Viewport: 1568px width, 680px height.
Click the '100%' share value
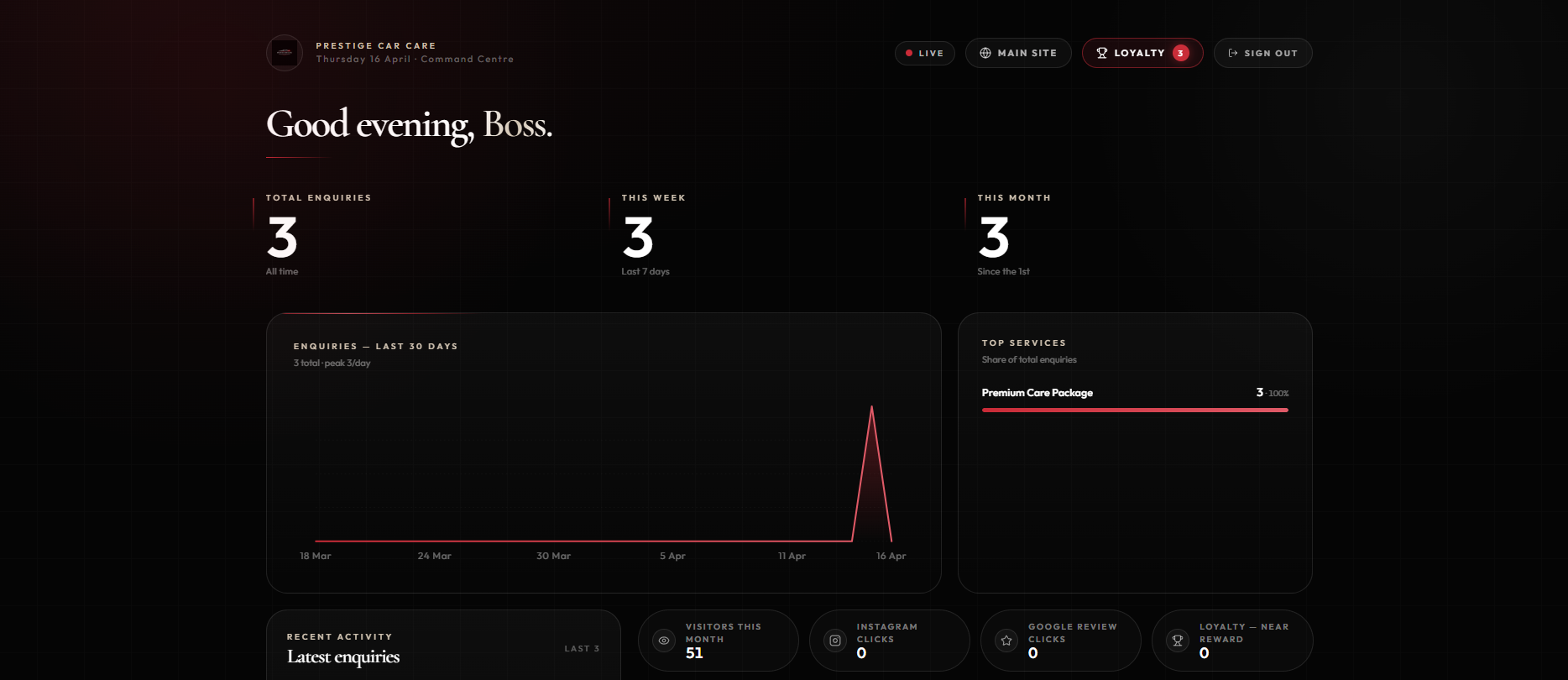coord(1279,393)
